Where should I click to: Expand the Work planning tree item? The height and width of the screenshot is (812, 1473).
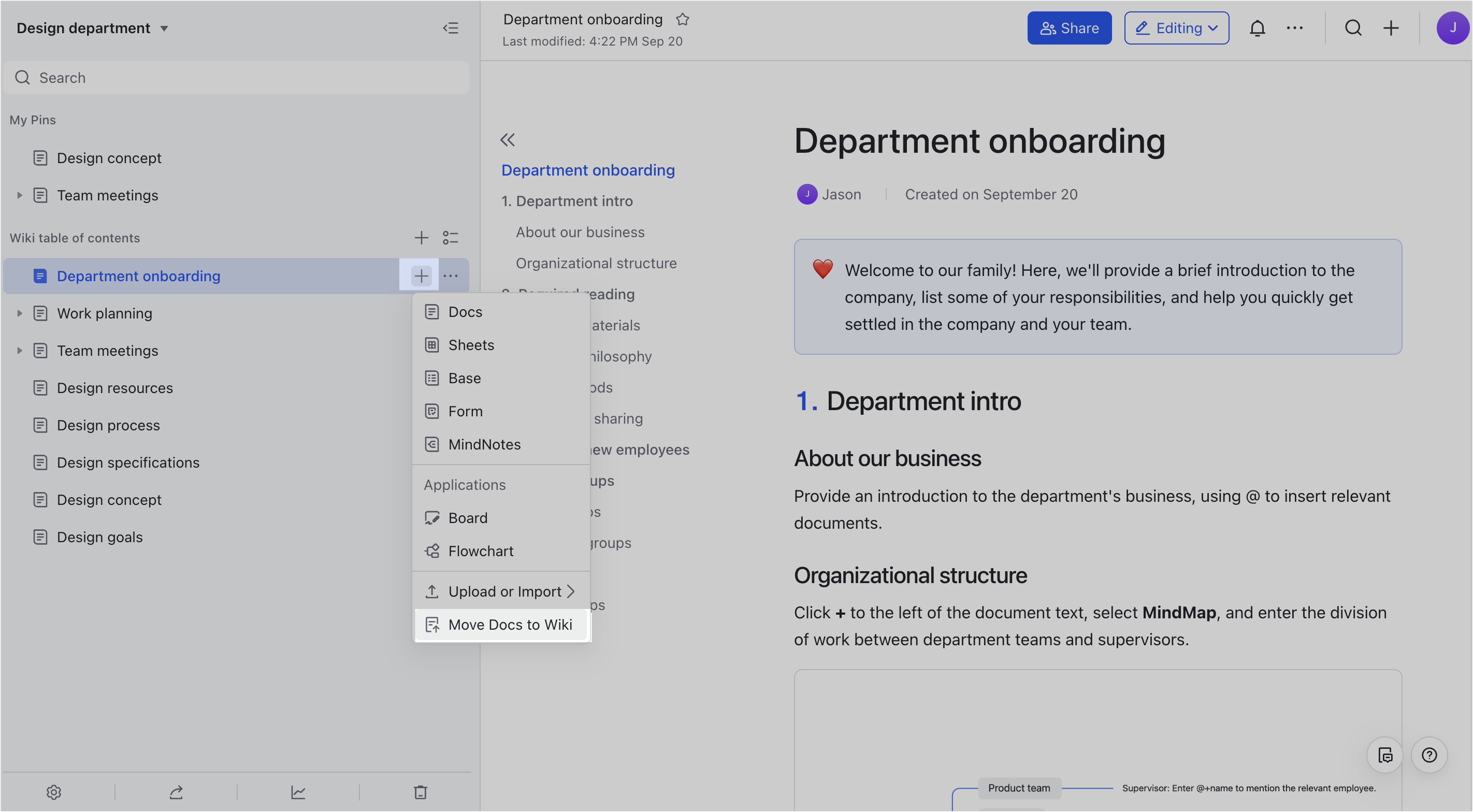click(20, 313)
